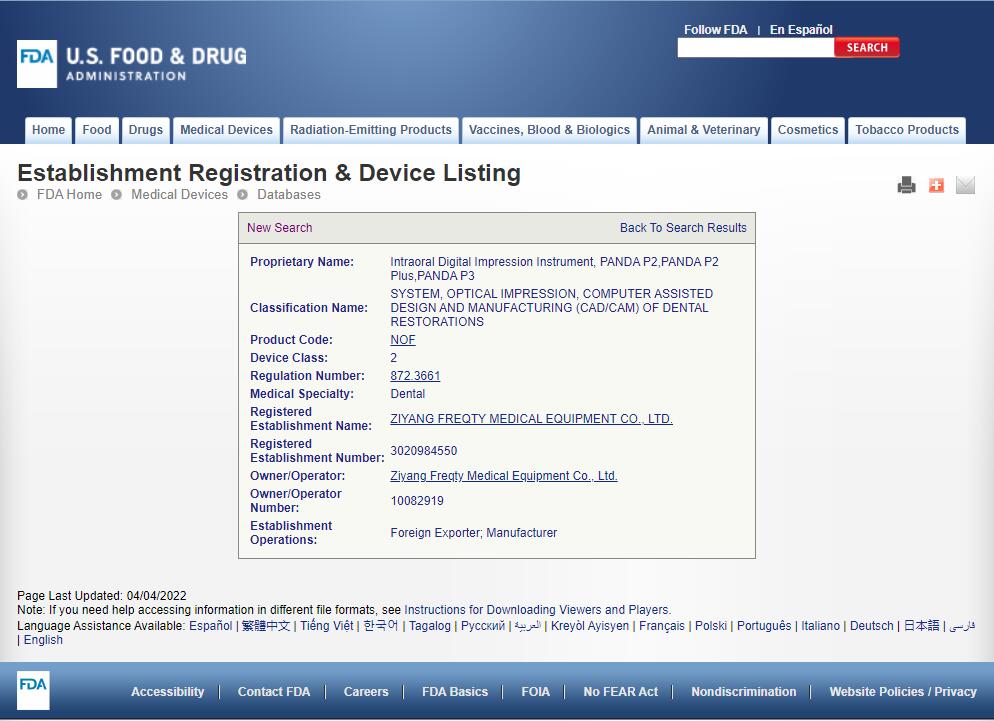Click the bullet icon before FDA Home
994x721 pixels.
23,195
